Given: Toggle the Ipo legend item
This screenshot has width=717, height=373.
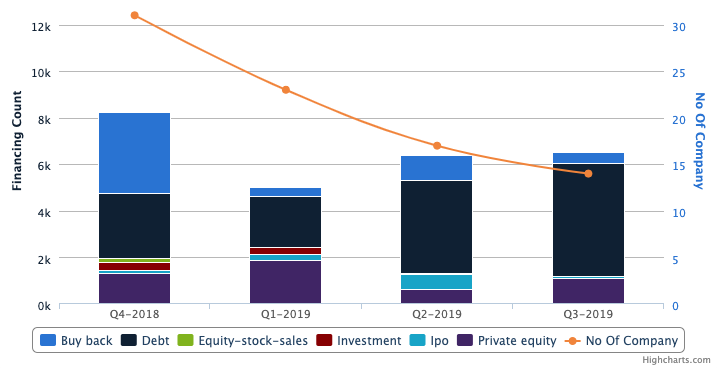Looking at the screenshot, I should 429,341.
